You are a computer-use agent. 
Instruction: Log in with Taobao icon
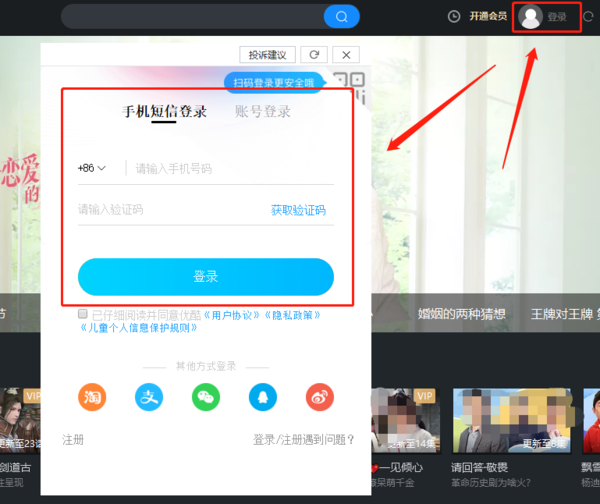pyautogui.click(x=92, y=397)
